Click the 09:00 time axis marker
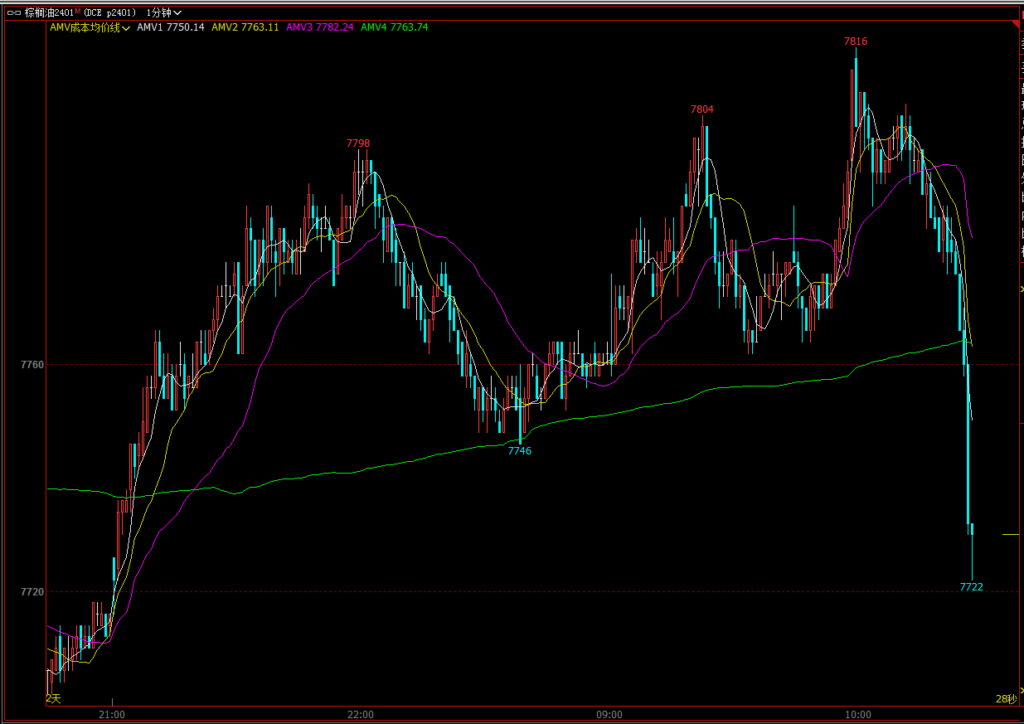Screen dimensions: 1024x724 pos(609,714)
